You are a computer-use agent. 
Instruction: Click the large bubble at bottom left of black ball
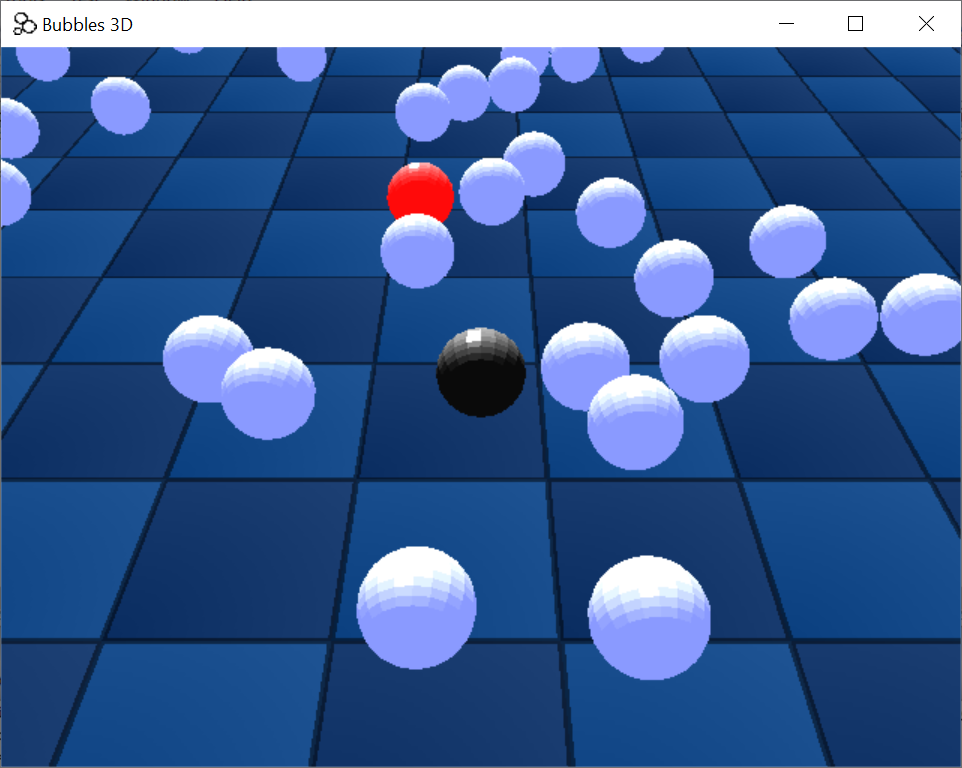pyautogui.click(x=416, y=607)
